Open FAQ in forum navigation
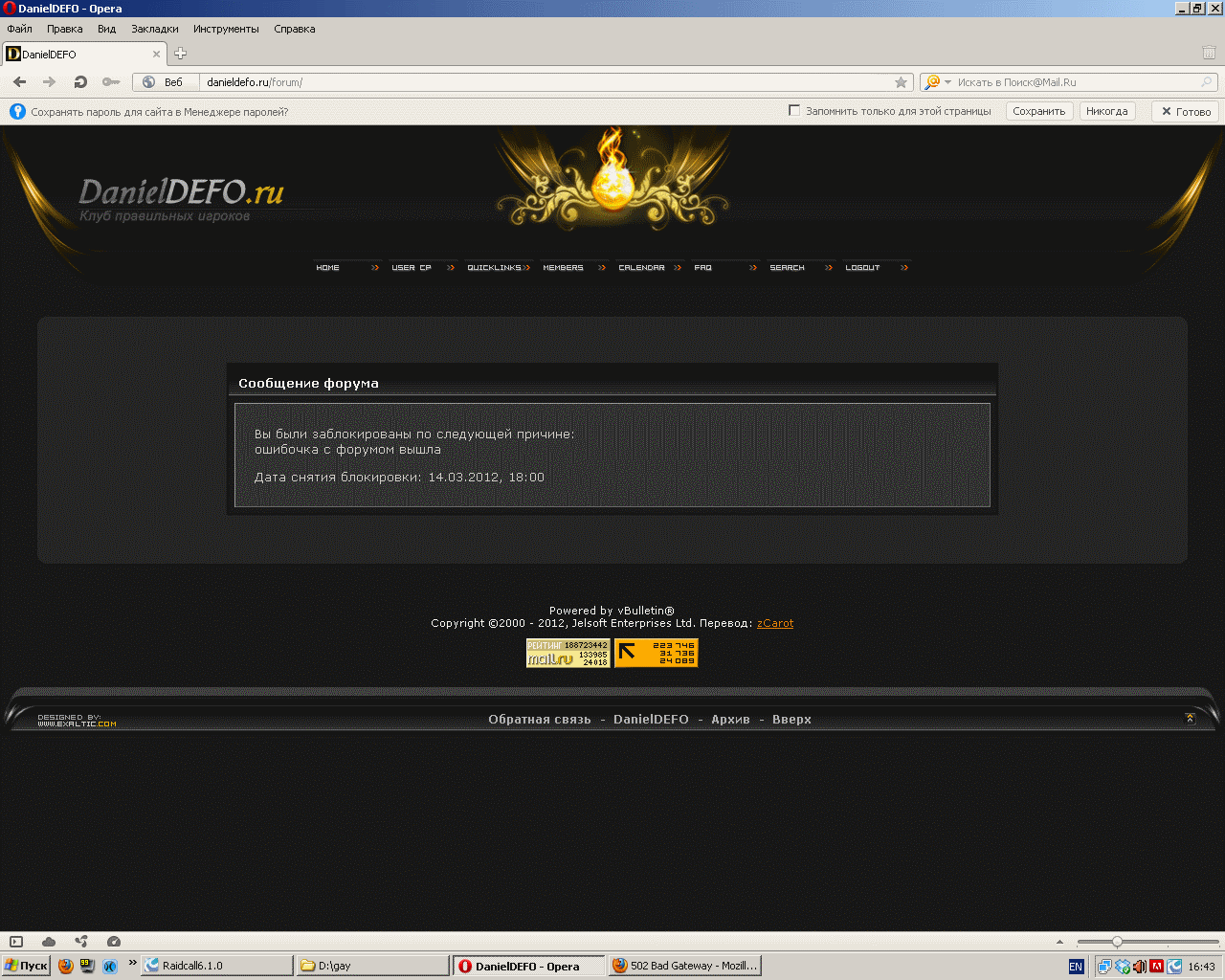 click(x=725, y=267)
